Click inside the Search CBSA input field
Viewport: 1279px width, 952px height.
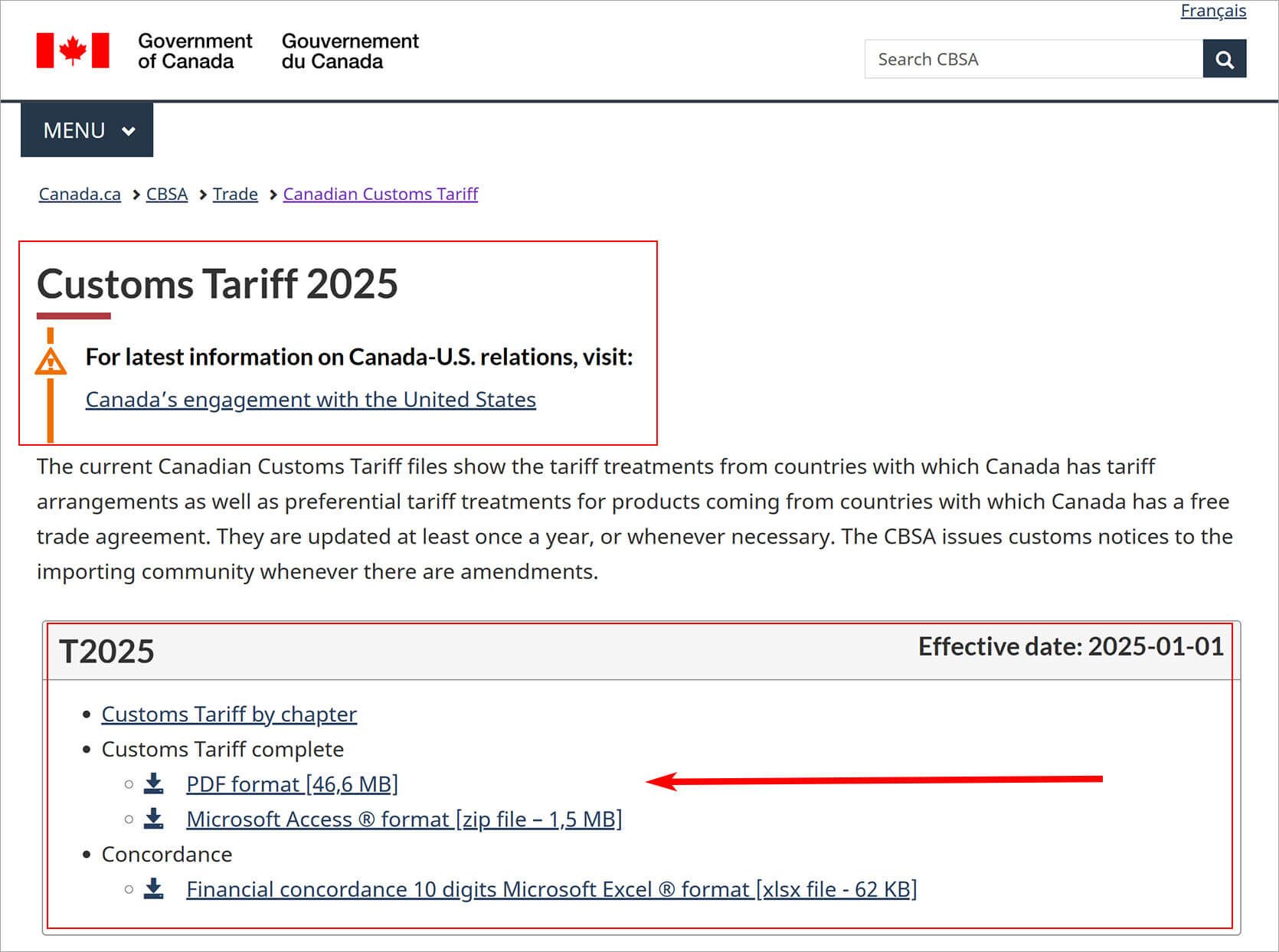point(1034,58)
